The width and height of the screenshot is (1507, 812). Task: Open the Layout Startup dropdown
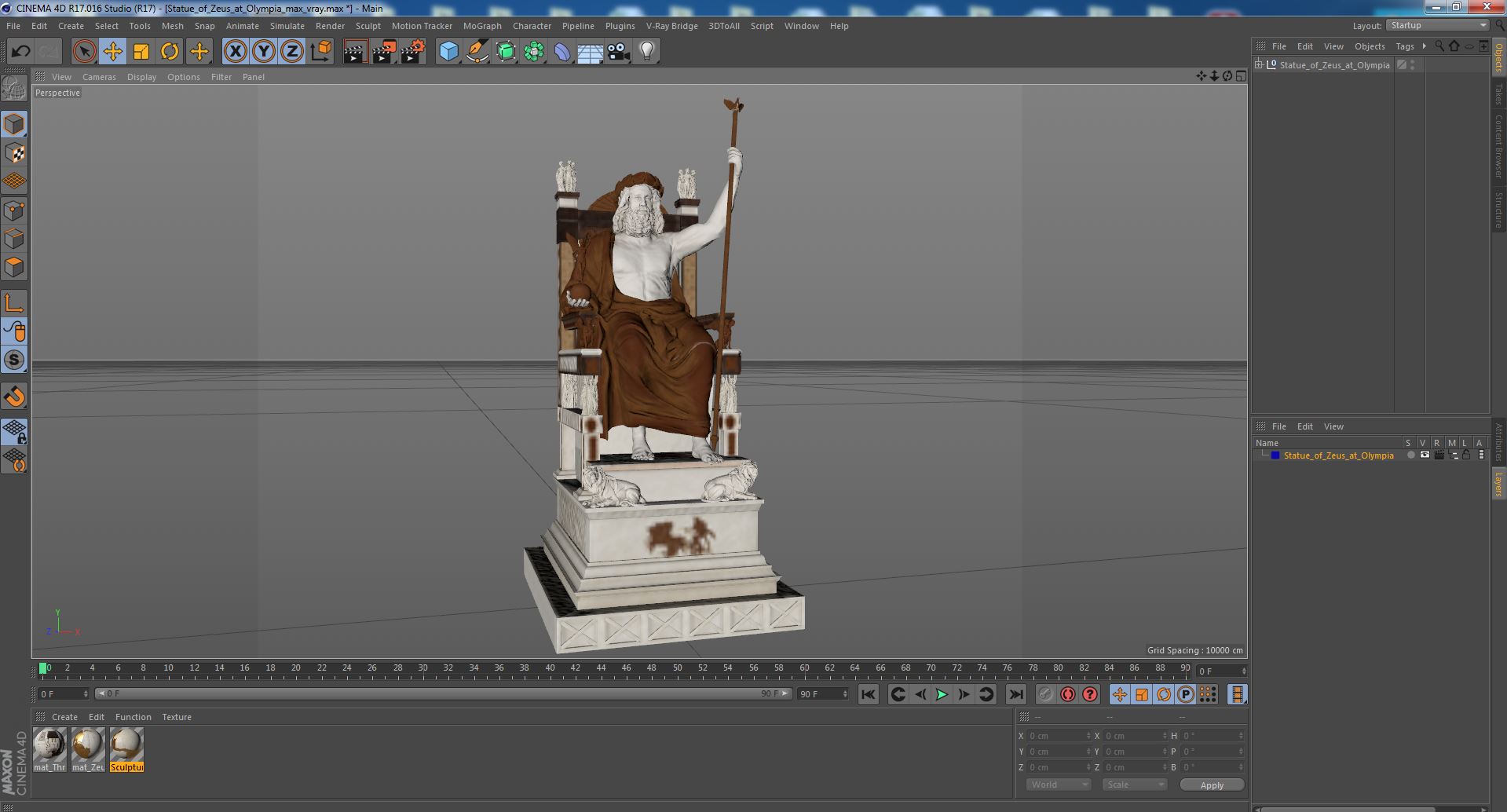tap(1437, 26)
